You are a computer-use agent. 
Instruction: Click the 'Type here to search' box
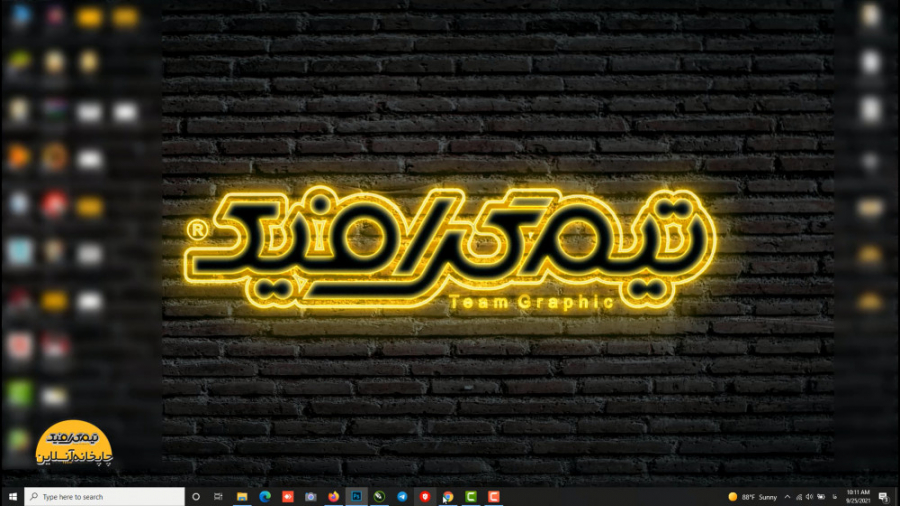coord(104,497)
